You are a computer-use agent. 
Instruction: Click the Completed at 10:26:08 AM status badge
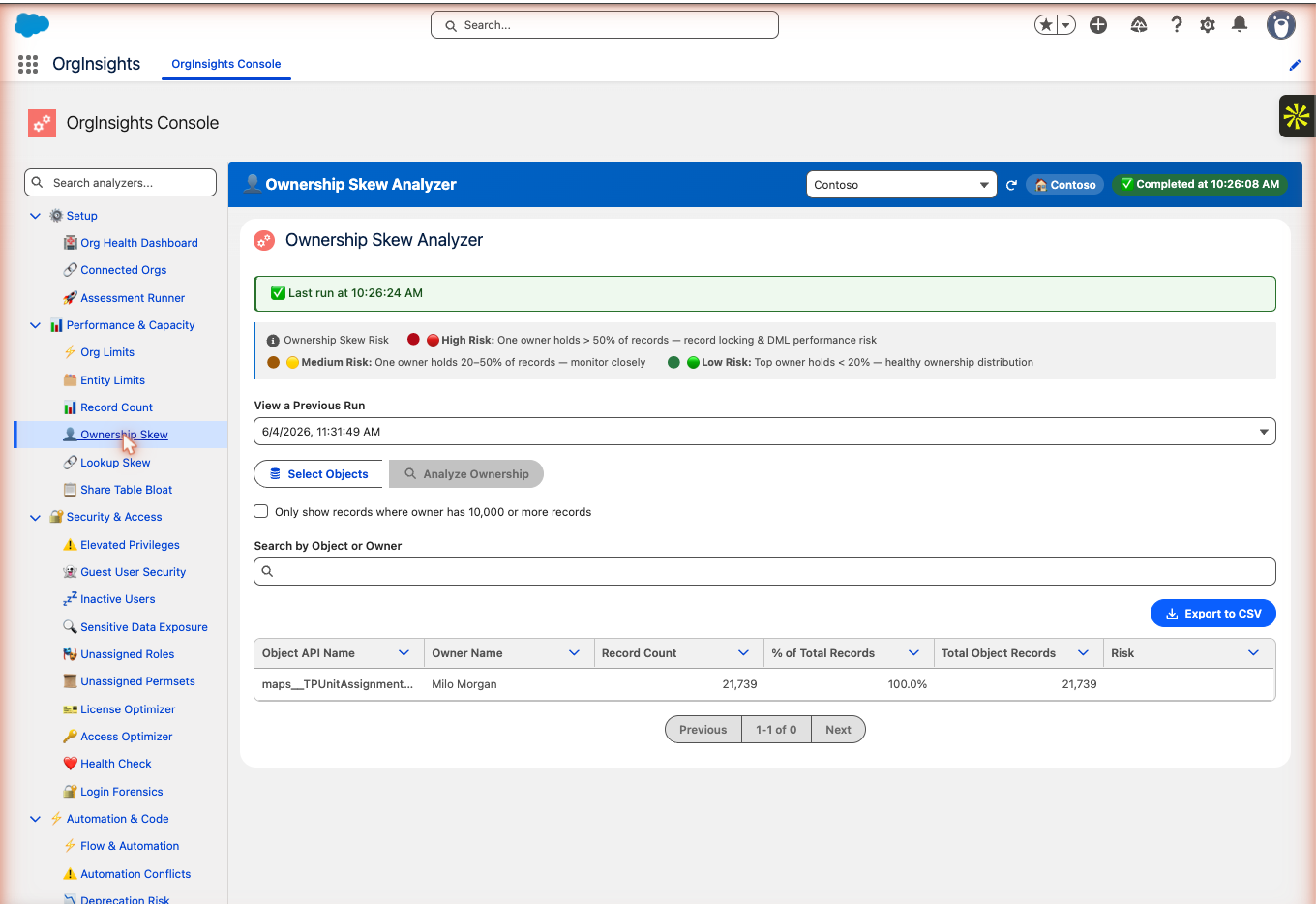(1200, 184)
